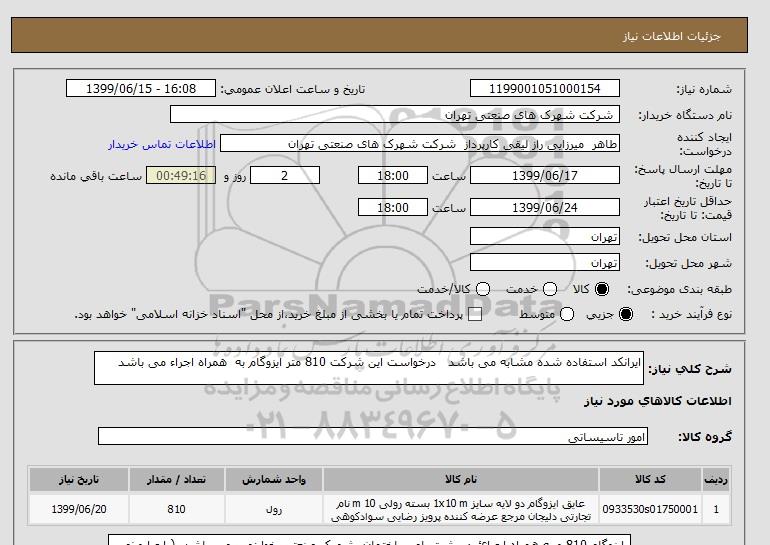Click the goods group field امور تاسیساتی

coord(373,436)
